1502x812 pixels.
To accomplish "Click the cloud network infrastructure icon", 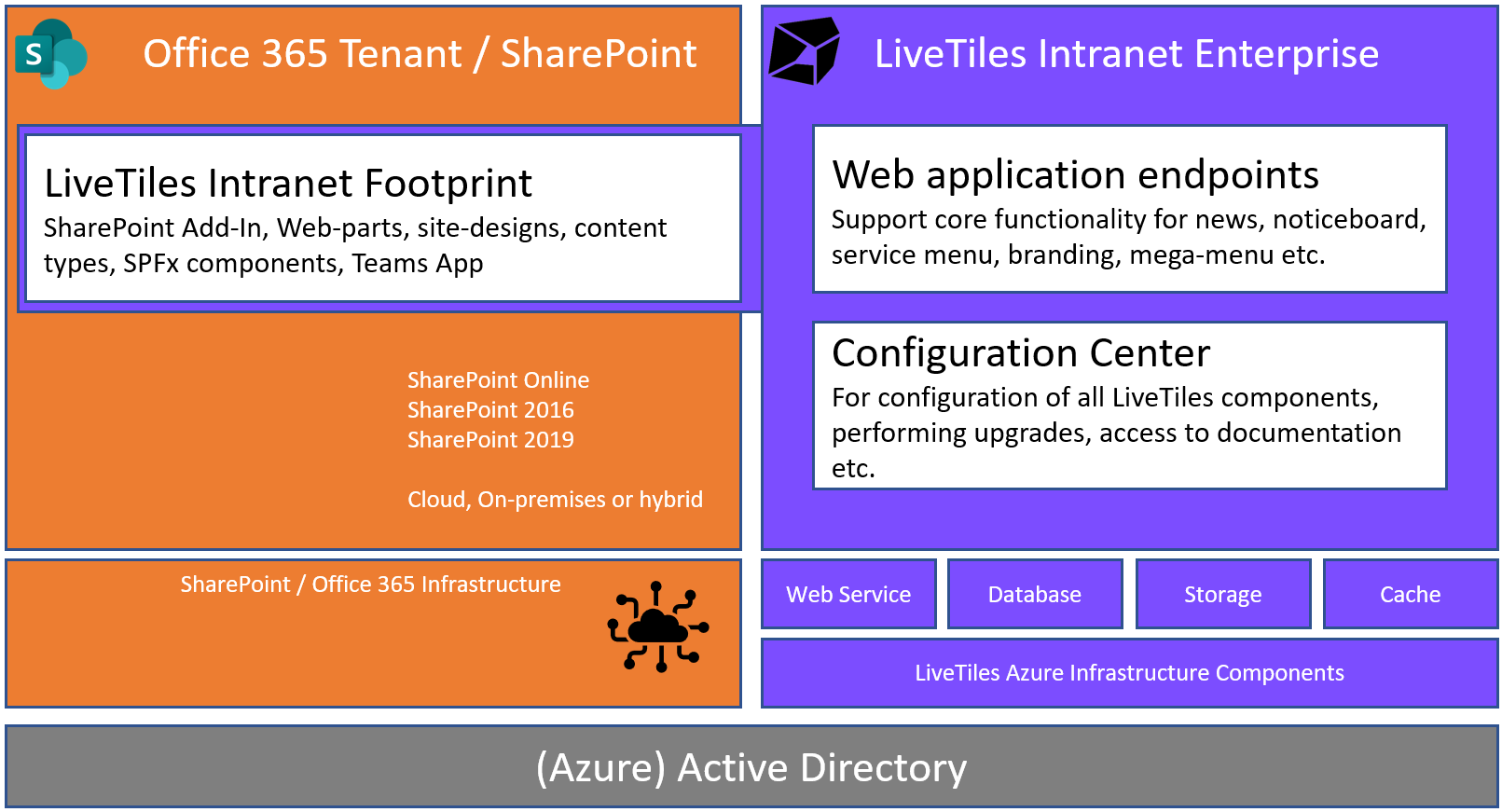I will (658, 626).
